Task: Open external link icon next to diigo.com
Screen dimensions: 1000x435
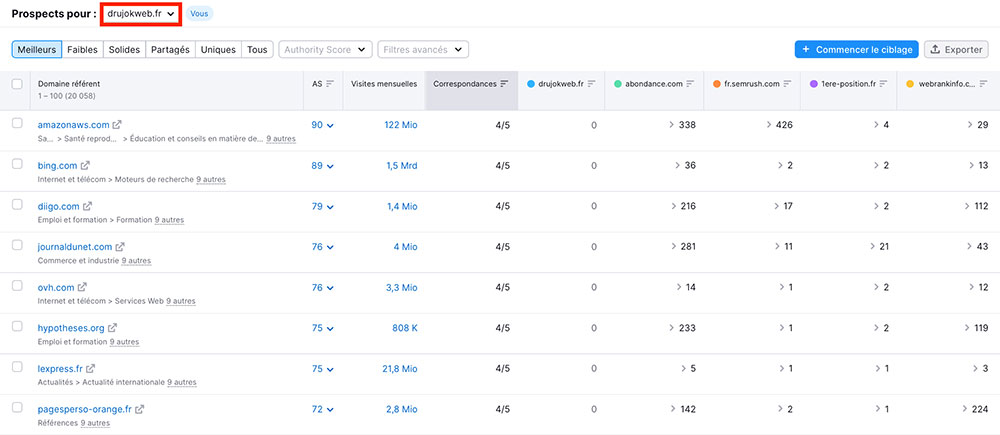Action: [x=87, y=206]
